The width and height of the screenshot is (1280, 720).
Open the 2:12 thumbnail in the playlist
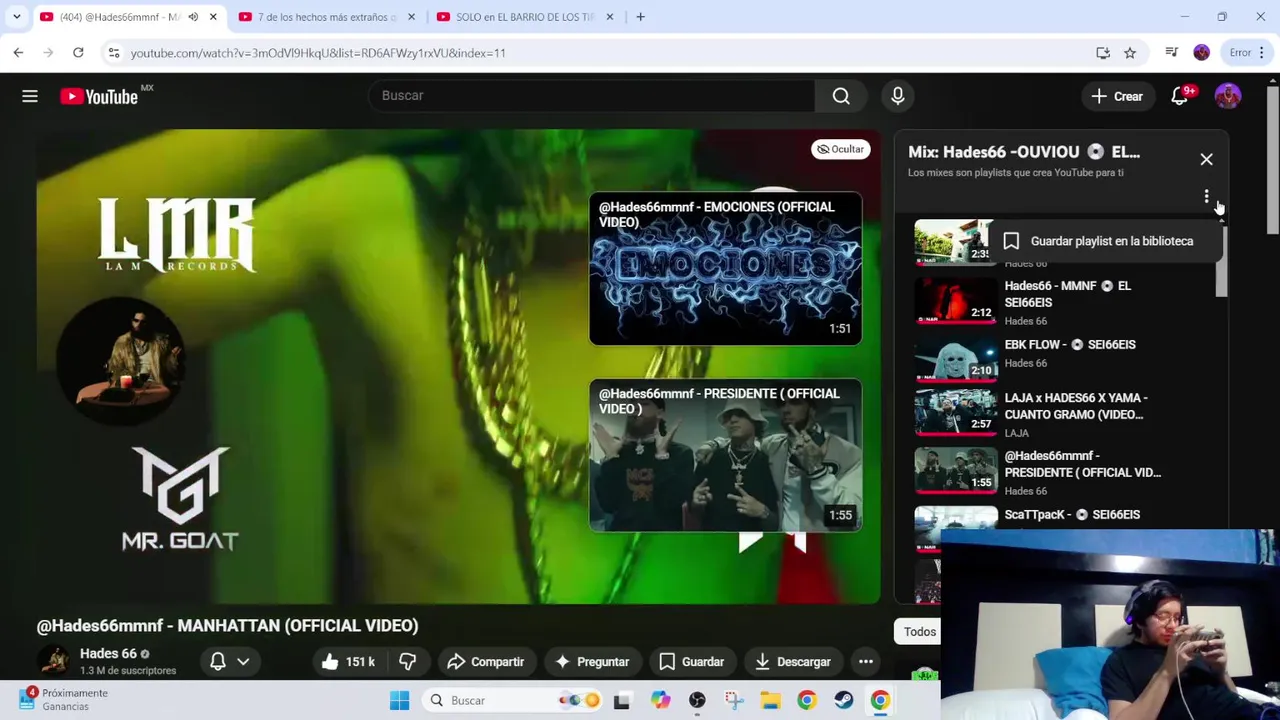tap(956, 302)
